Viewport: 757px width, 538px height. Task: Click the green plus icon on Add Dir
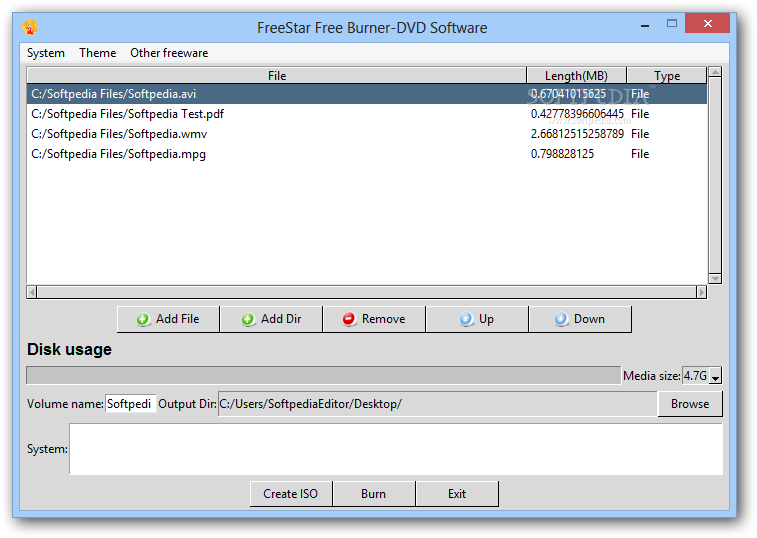tap(248, 319)
